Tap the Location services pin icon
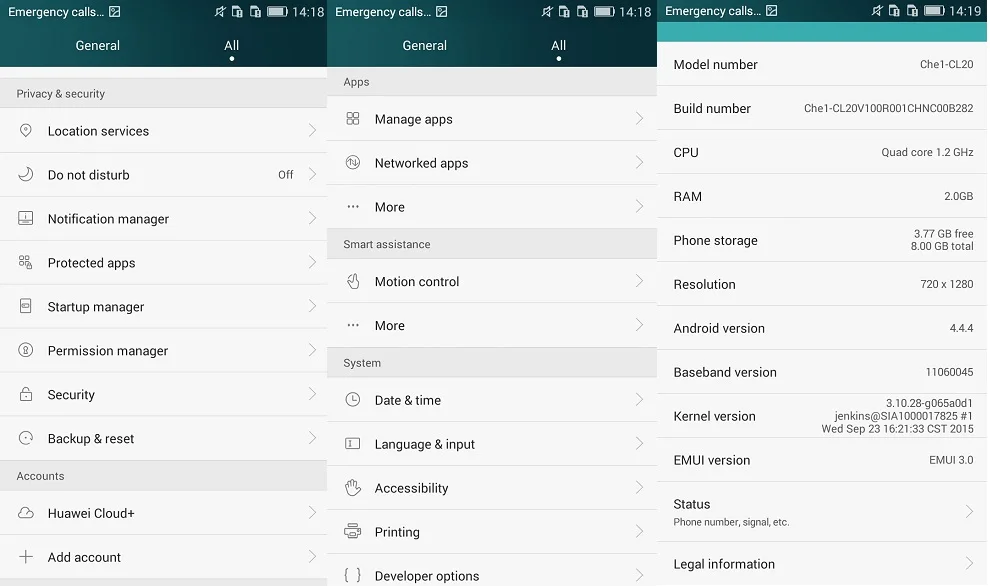Screen dimensions: 990x586 click(x=26, y=131)
